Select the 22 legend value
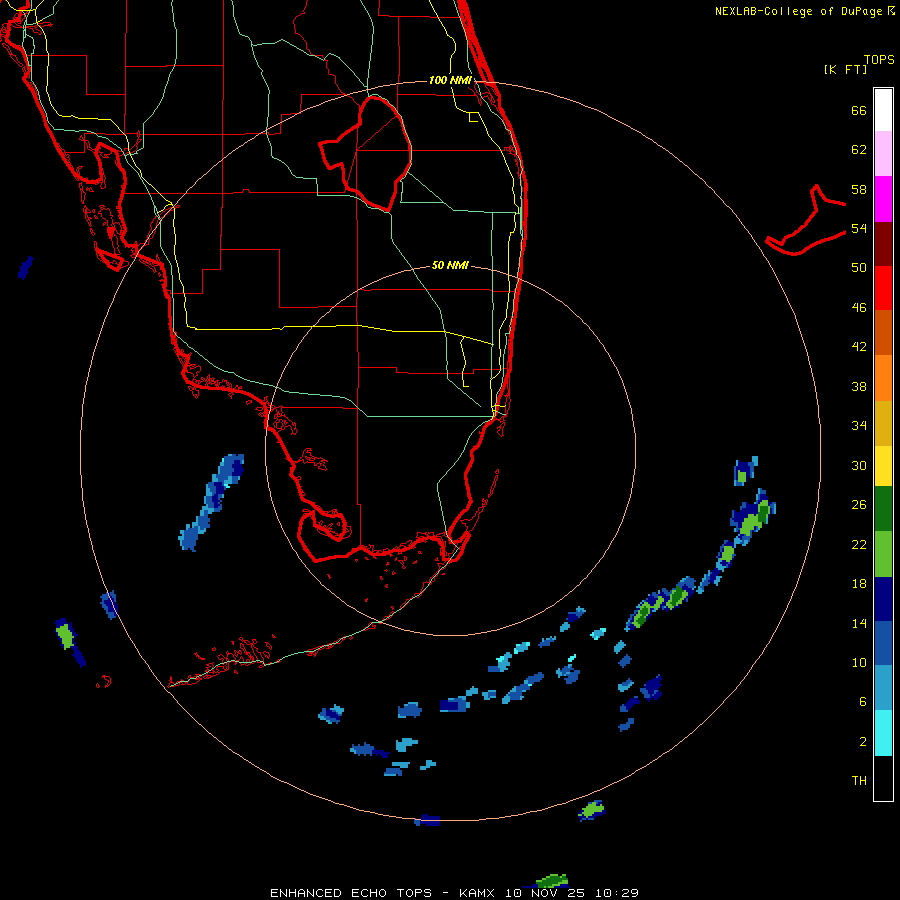This screenshot has width=900, height=900. pyautogui.click(x=859, y=544)
